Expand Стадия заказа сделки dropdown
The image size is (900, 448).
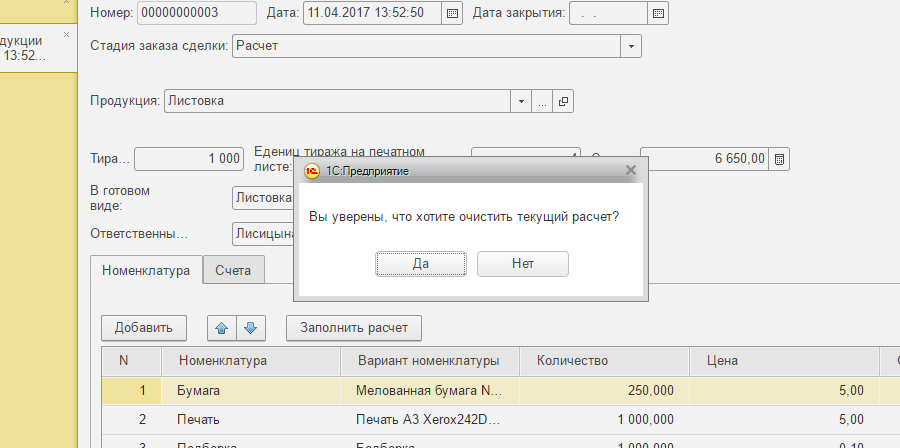point(630,46)
